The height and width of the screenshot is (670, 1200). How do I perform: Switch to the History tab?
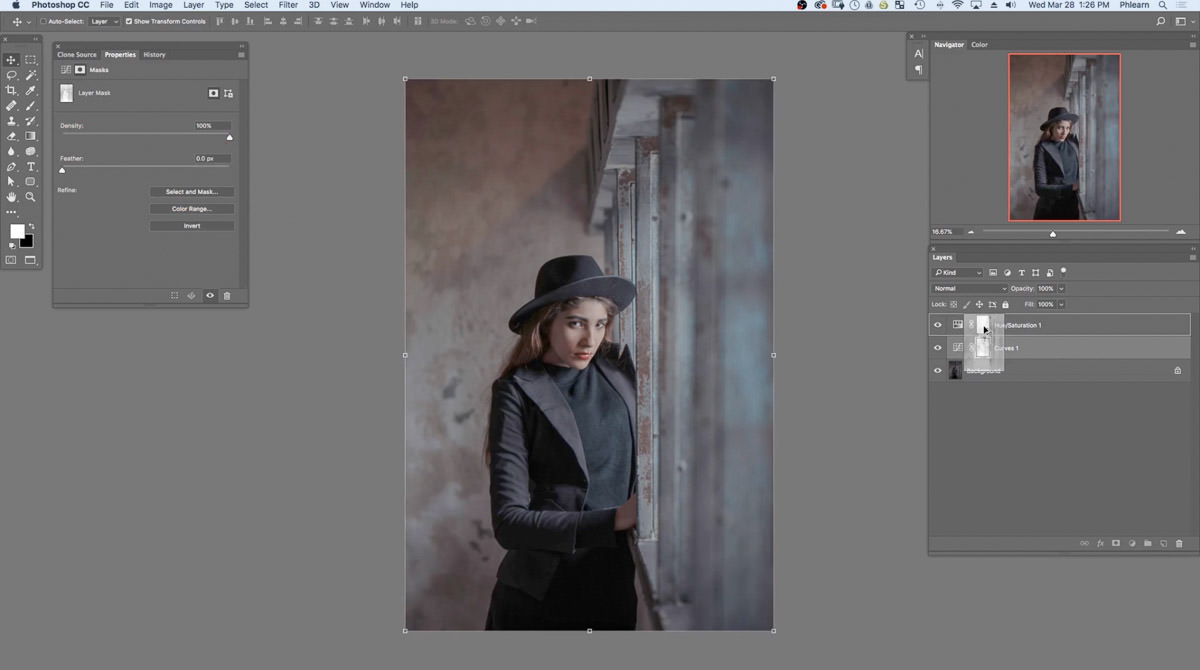click(x=154, y=55)
